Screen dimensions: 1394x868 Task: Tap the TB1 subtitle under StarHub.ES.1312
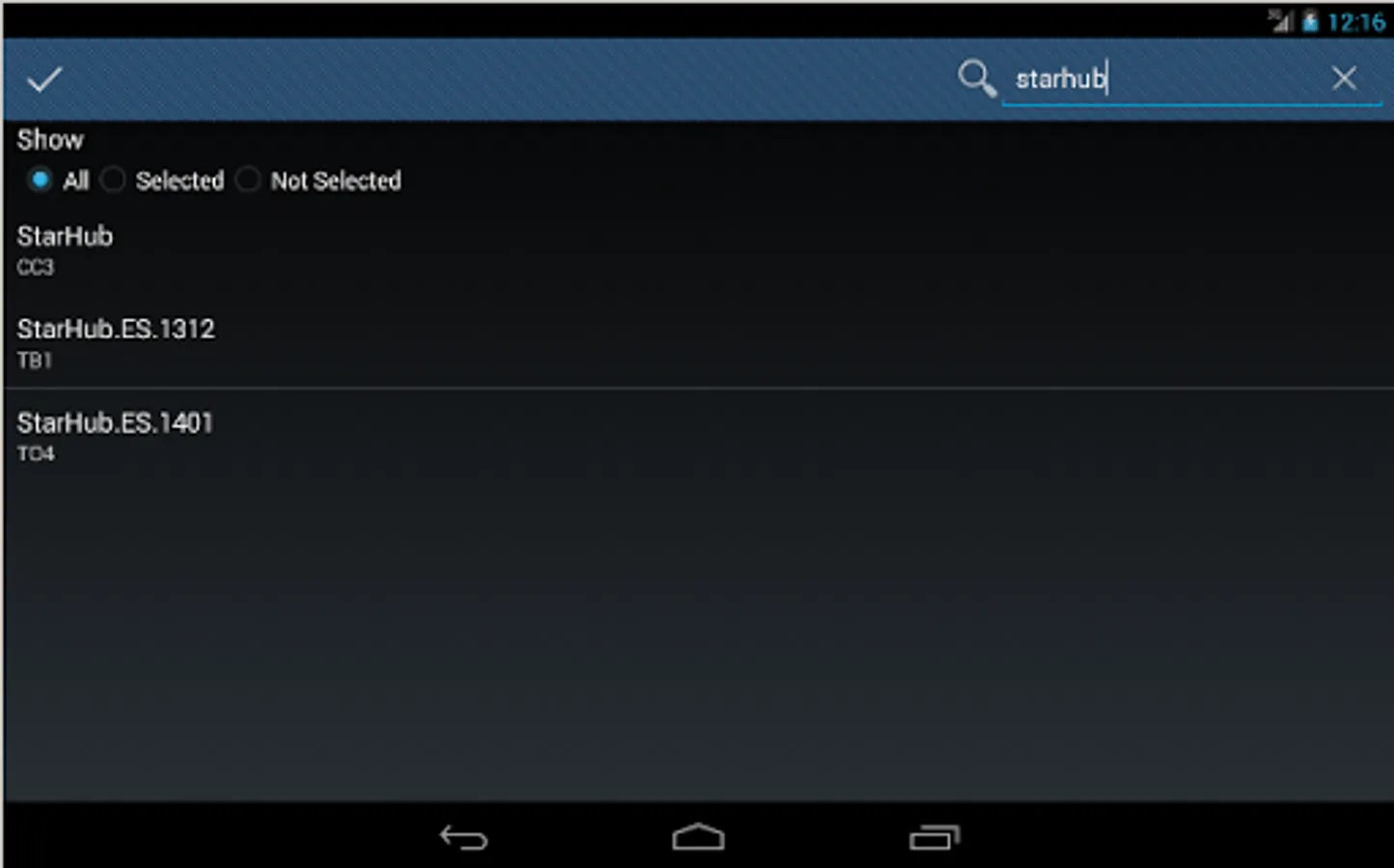click(35, 361)
